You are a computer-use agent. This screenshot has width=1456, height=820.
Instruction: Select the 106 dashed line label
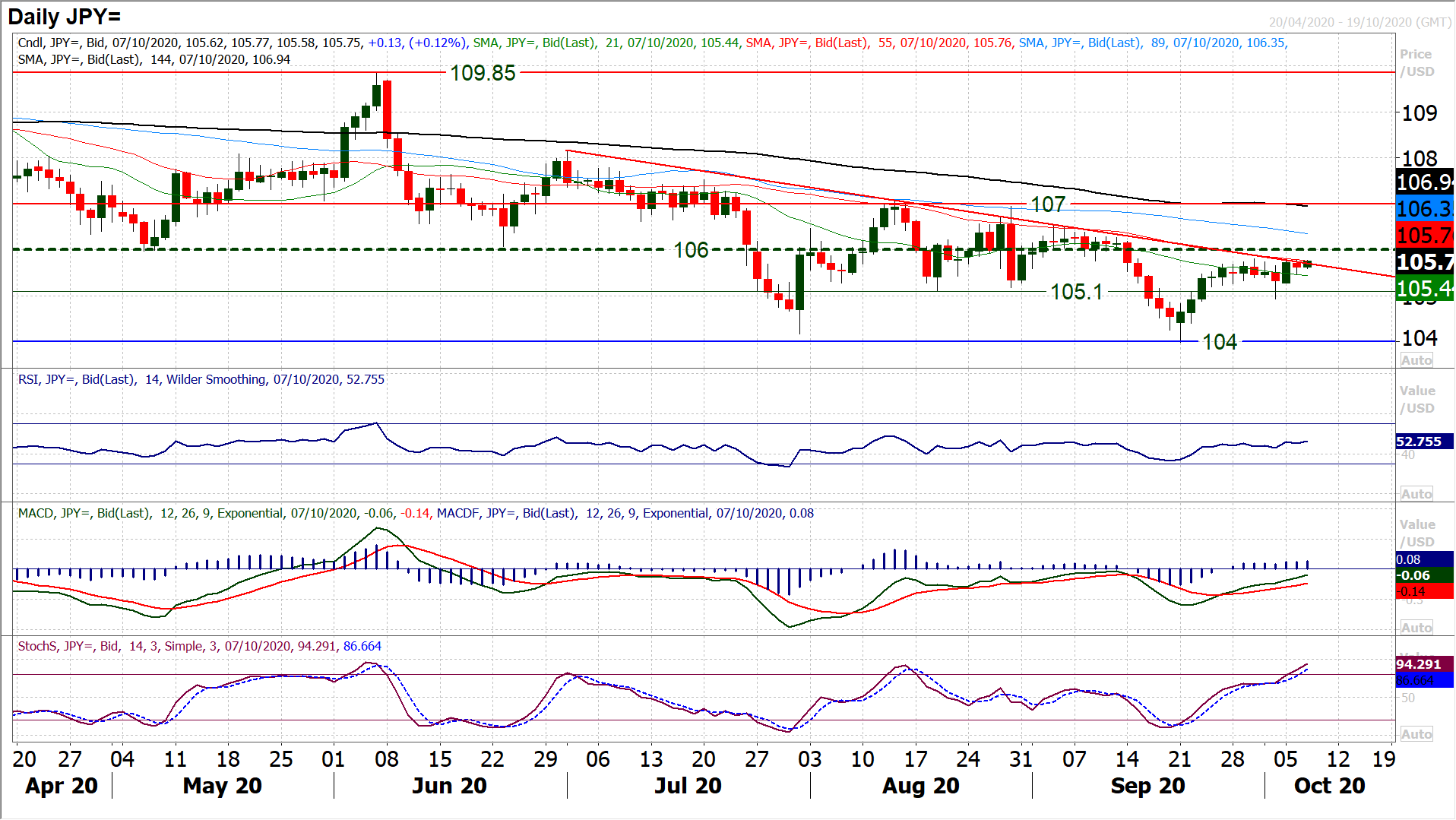click(691, 250)
